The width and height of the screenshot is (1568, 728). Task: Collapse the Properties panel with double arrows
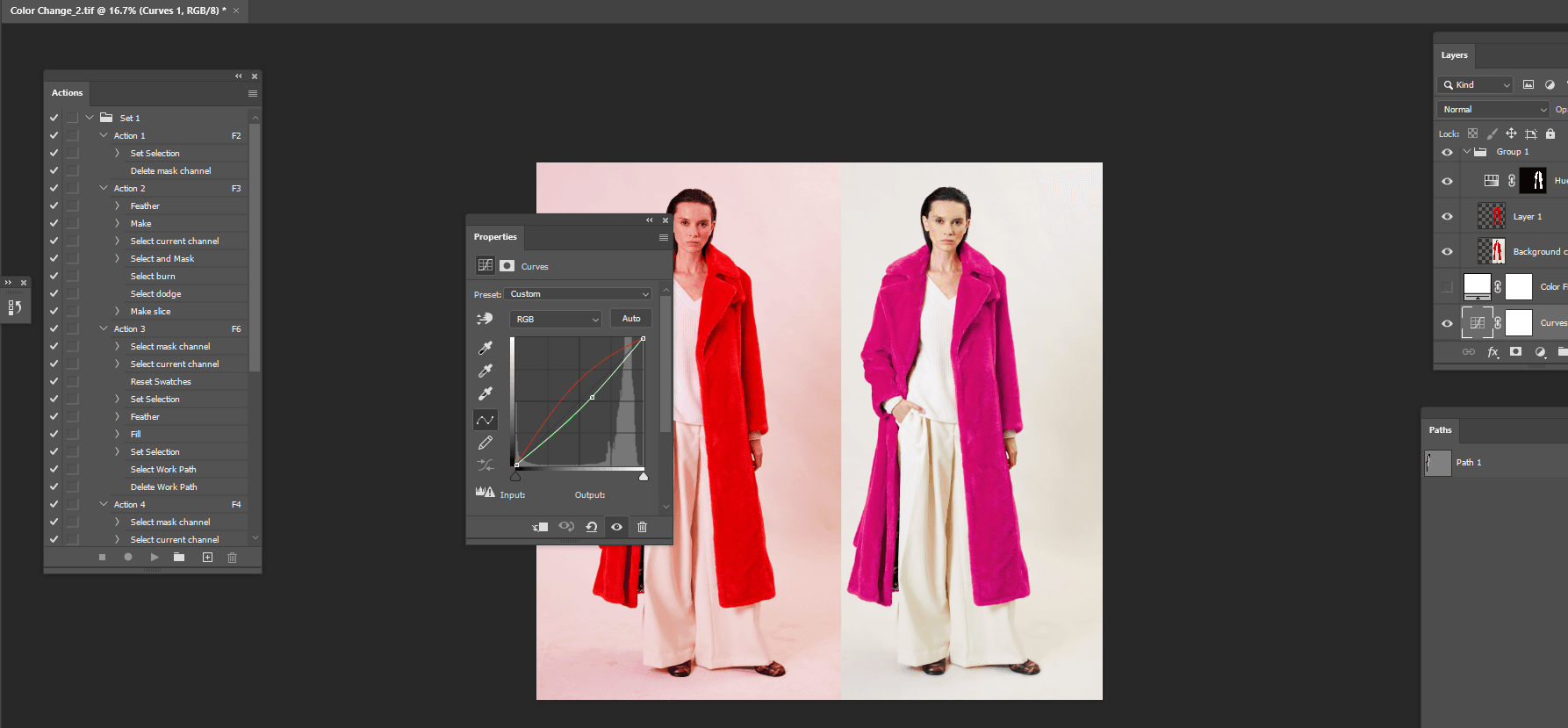coord(650,220)
